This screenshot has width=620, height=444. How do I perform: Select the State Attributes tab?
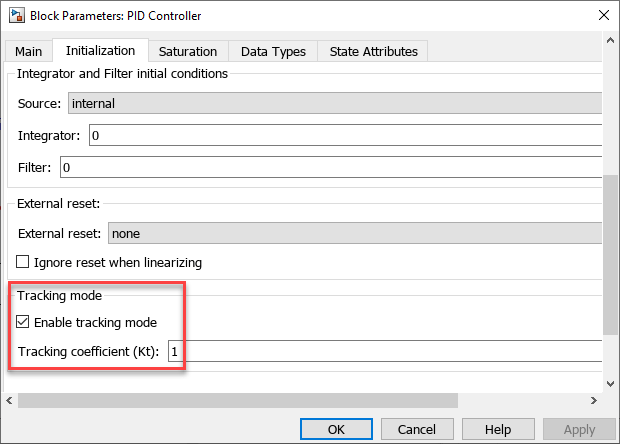tap(373, 51)
